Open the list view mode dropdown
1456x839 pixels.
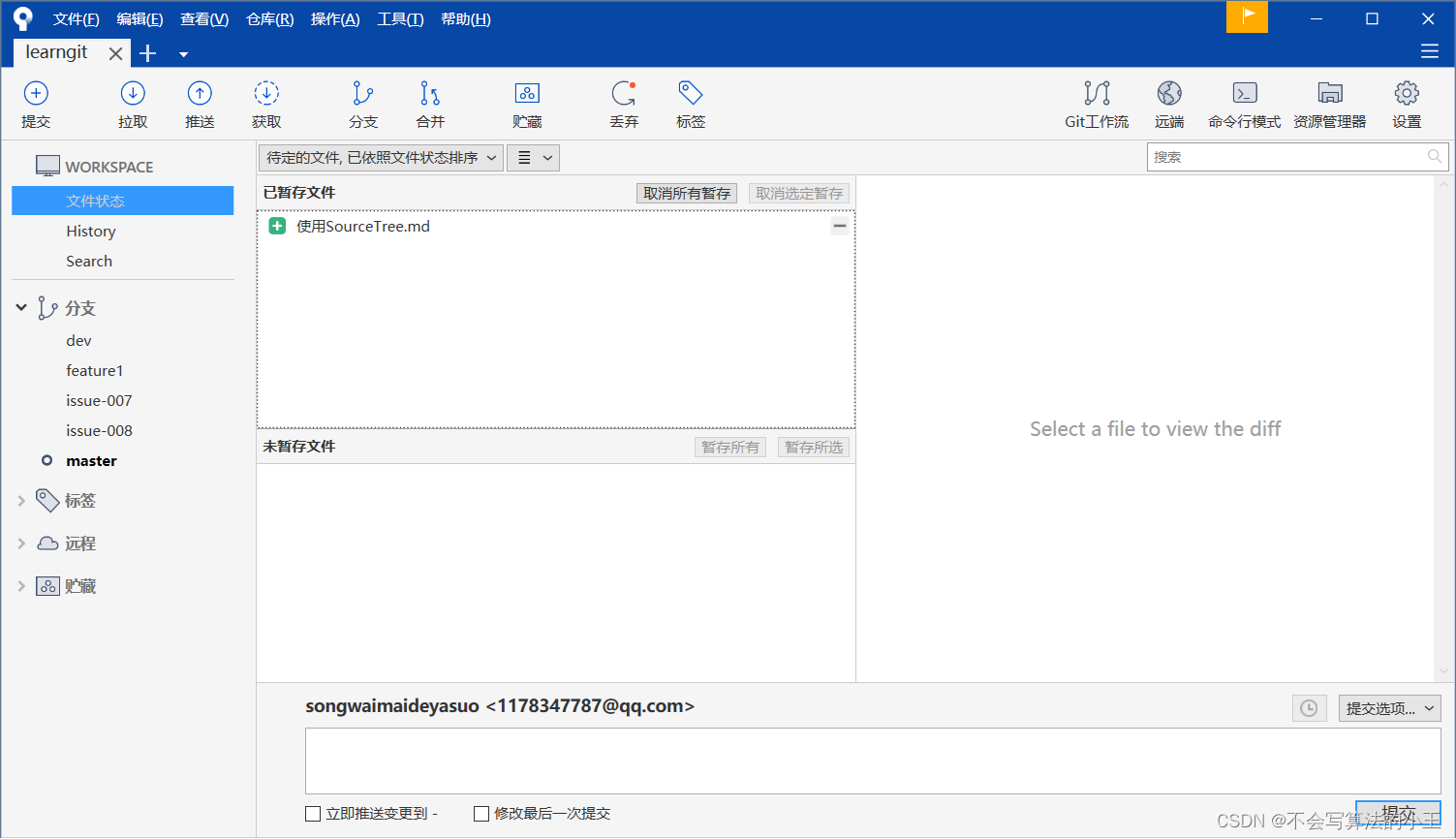(x=534, y=158)
